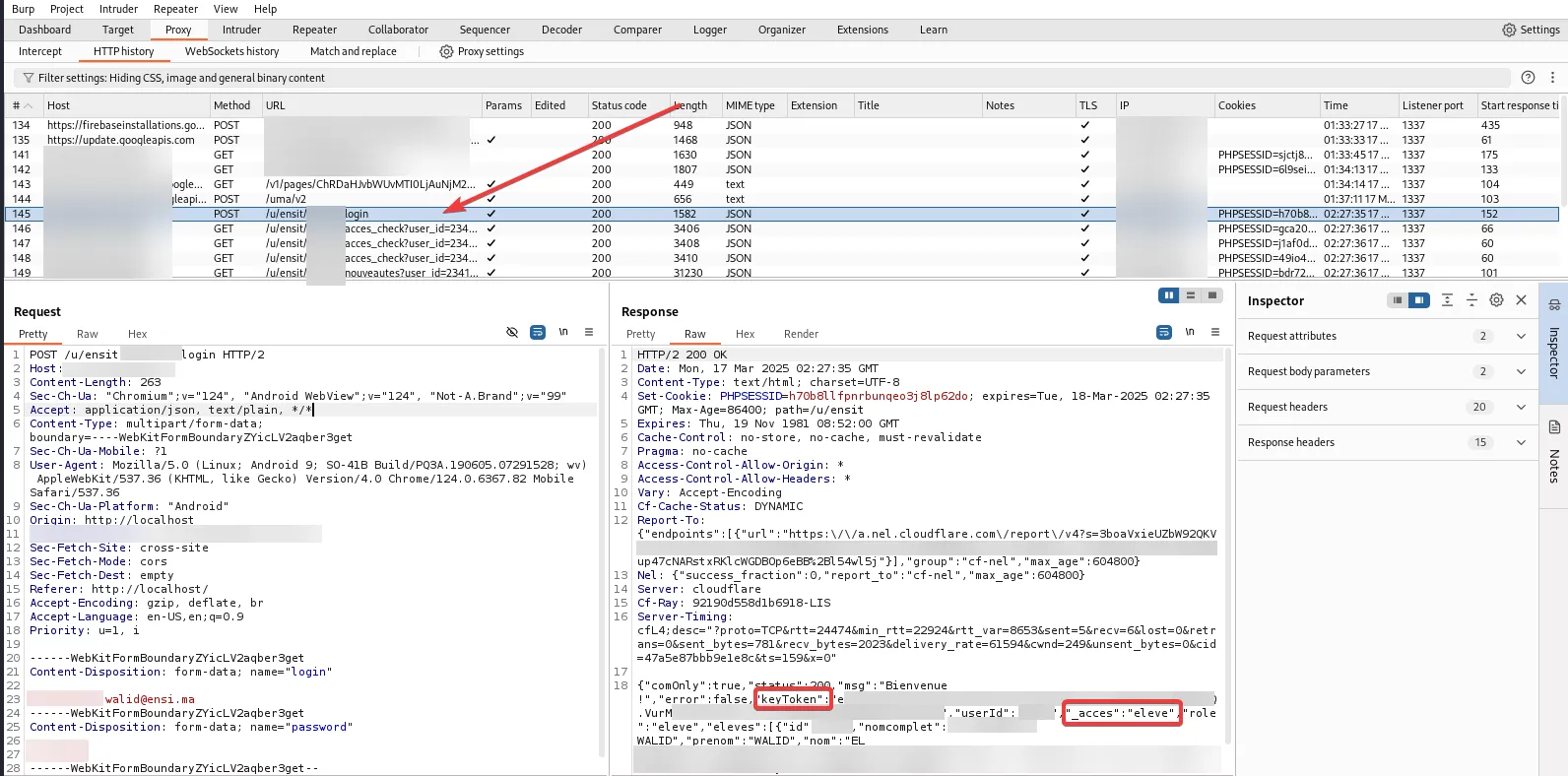Toggle word wrap in the Response panel
This screenshot has height=776, width=1568.
pos(1164,333)
